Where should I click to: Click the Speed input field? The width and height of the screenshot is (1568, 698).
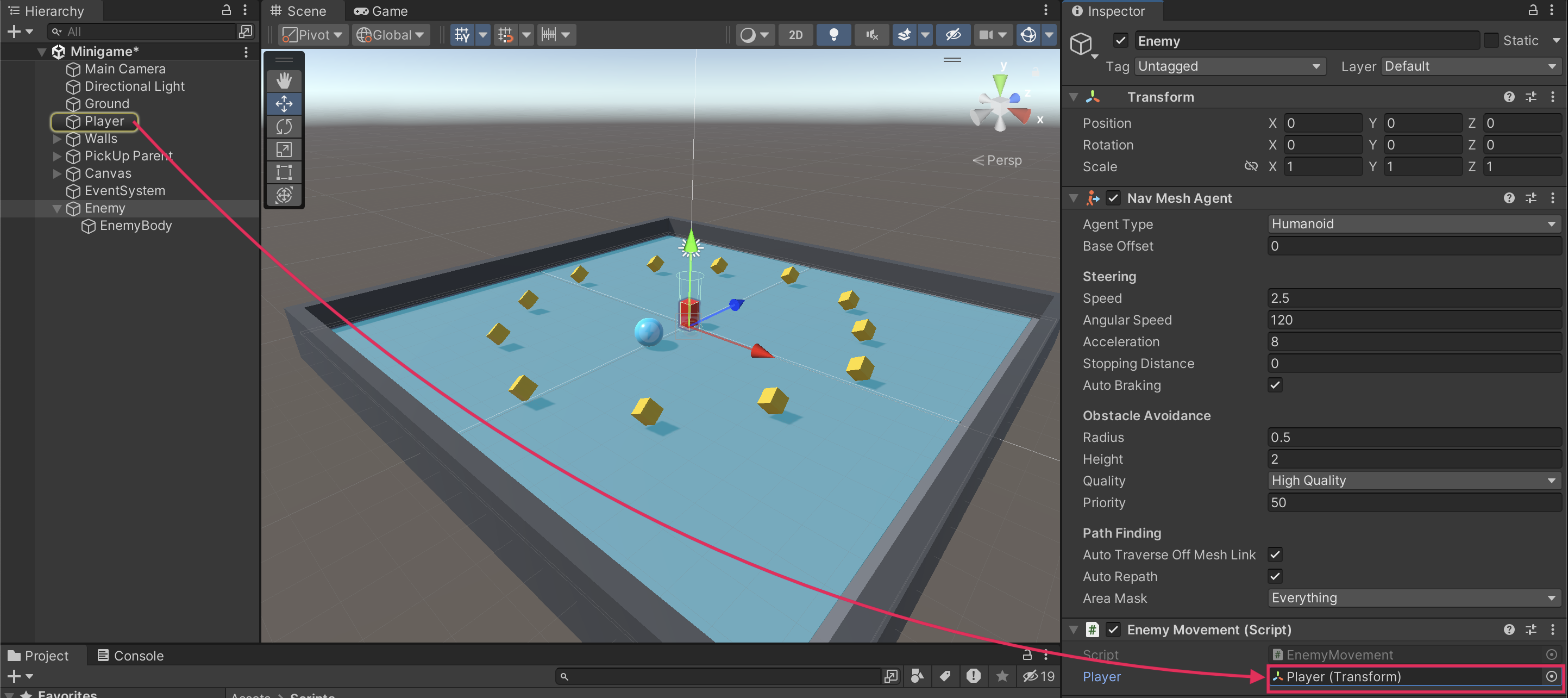click(1413, 298)
